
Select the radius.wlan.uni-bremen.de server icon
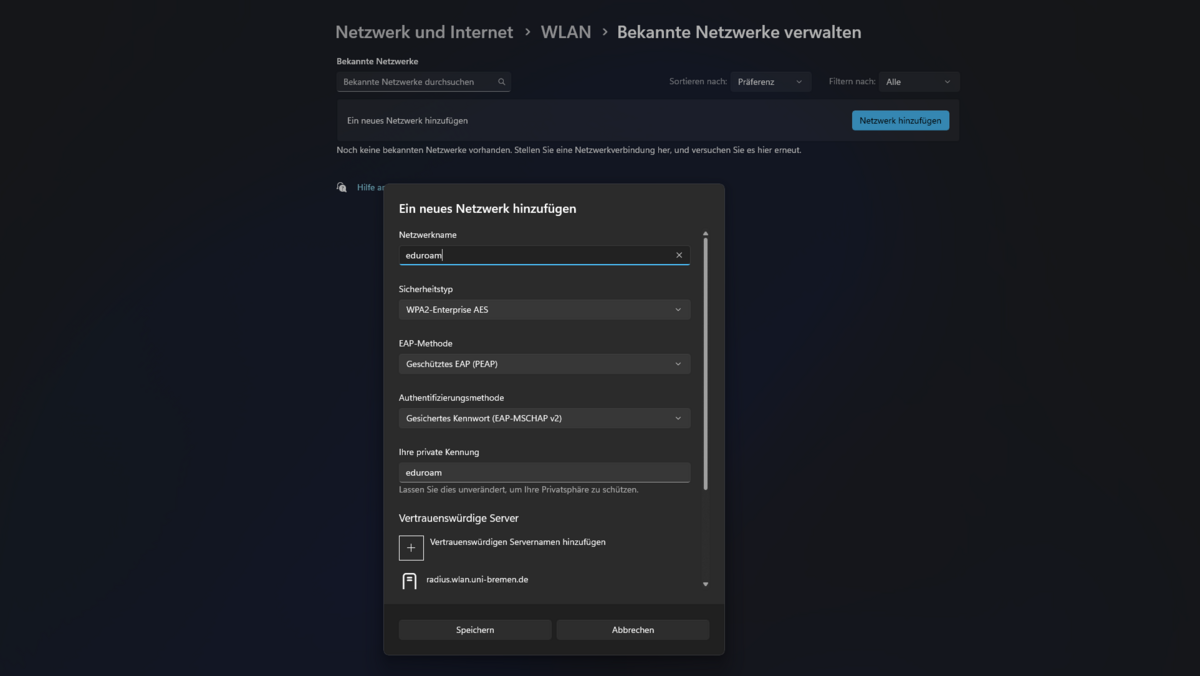409,581
